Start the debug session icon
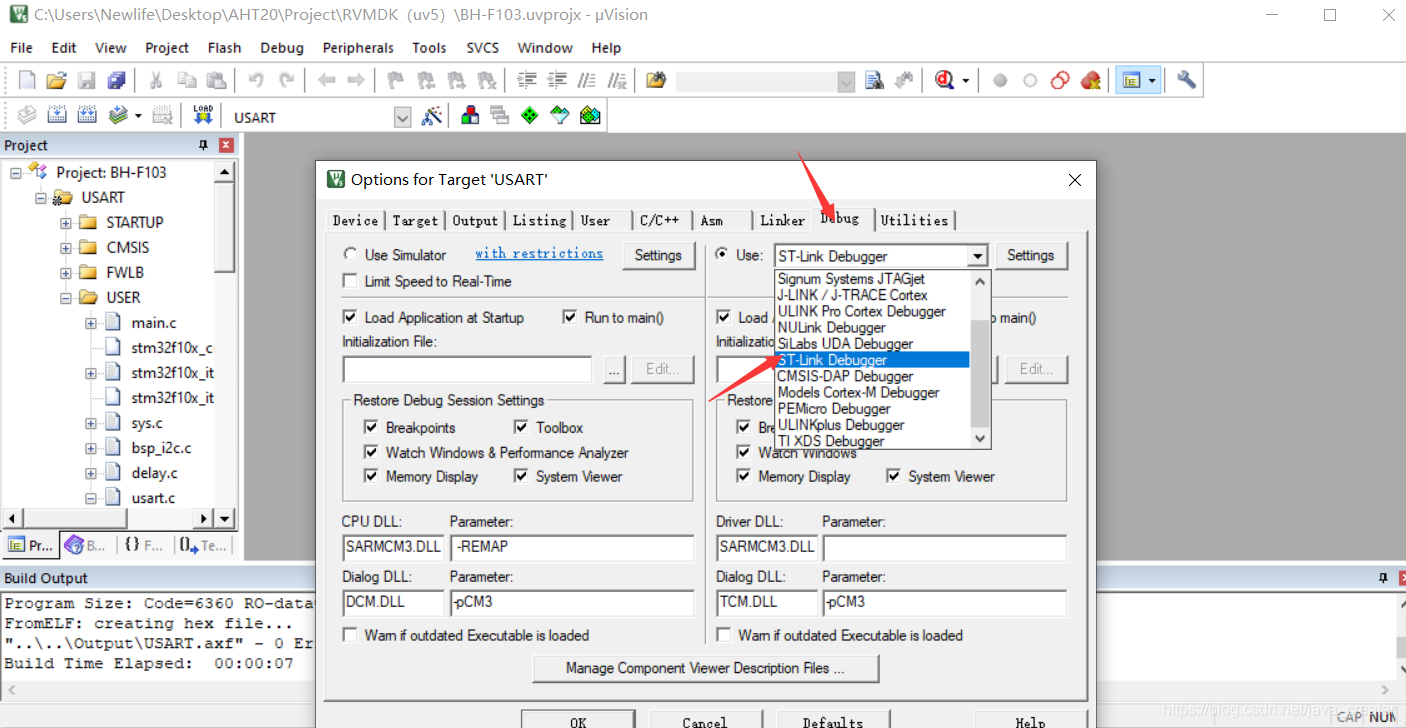This screenshot has width=1406, height=728. [945, 81]
